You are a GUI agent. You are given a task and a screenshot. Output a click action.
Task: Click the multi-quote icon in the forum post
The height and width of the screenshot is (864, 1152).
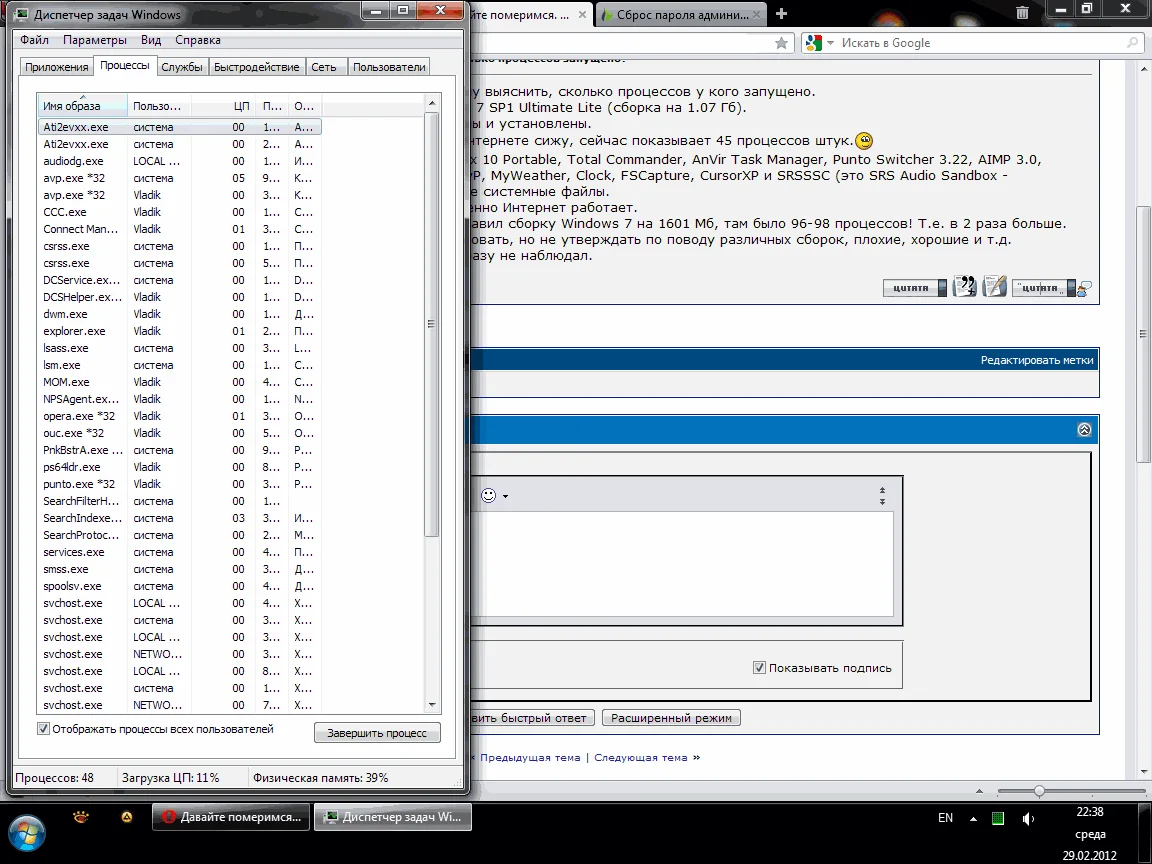pyautogui.click(x=964, y=286)
